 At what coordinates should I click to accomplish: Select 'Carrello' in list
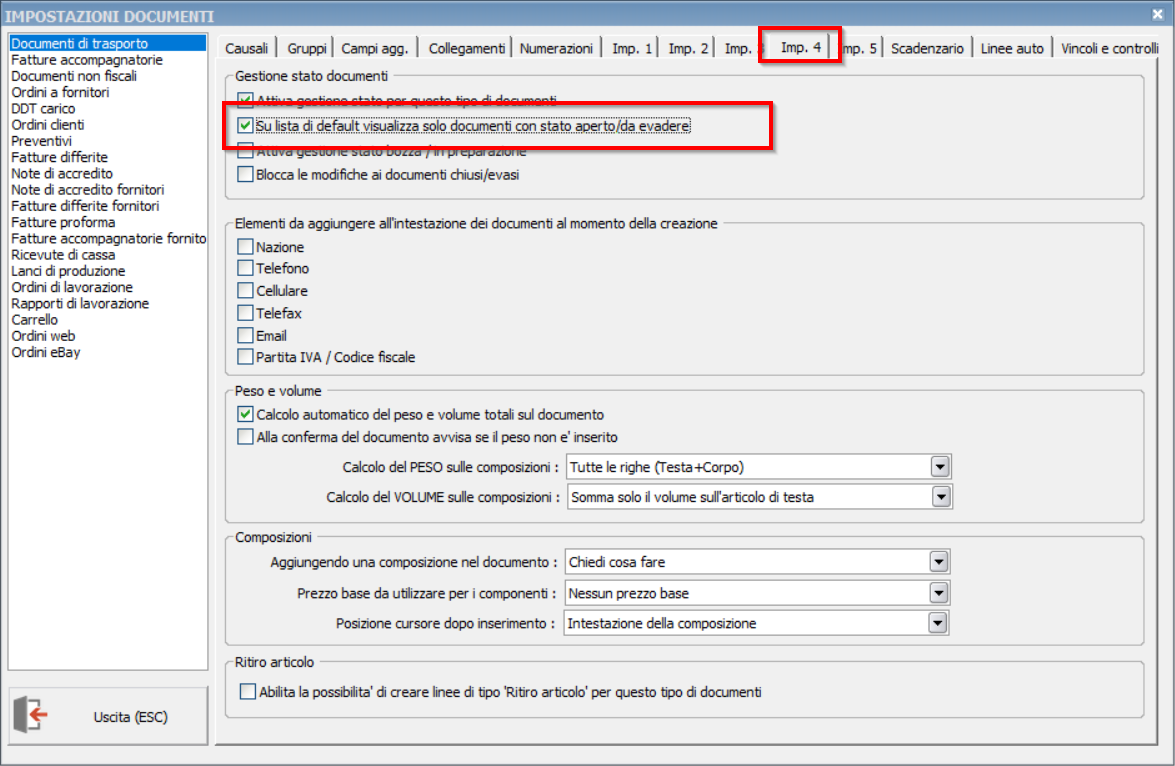[x=107, y=319]
